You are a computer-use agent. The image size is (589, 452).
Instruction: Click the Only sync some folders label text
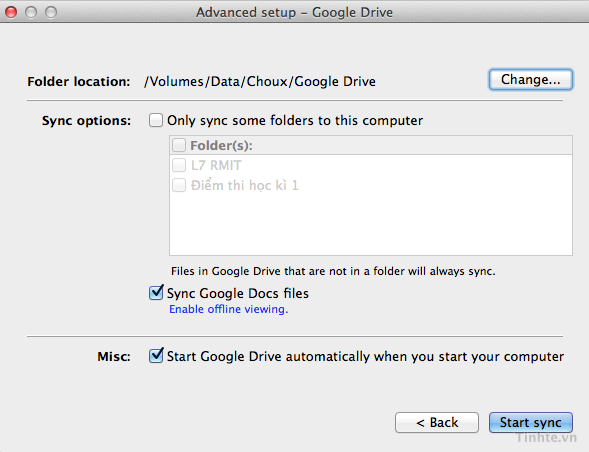coord(295,121)
